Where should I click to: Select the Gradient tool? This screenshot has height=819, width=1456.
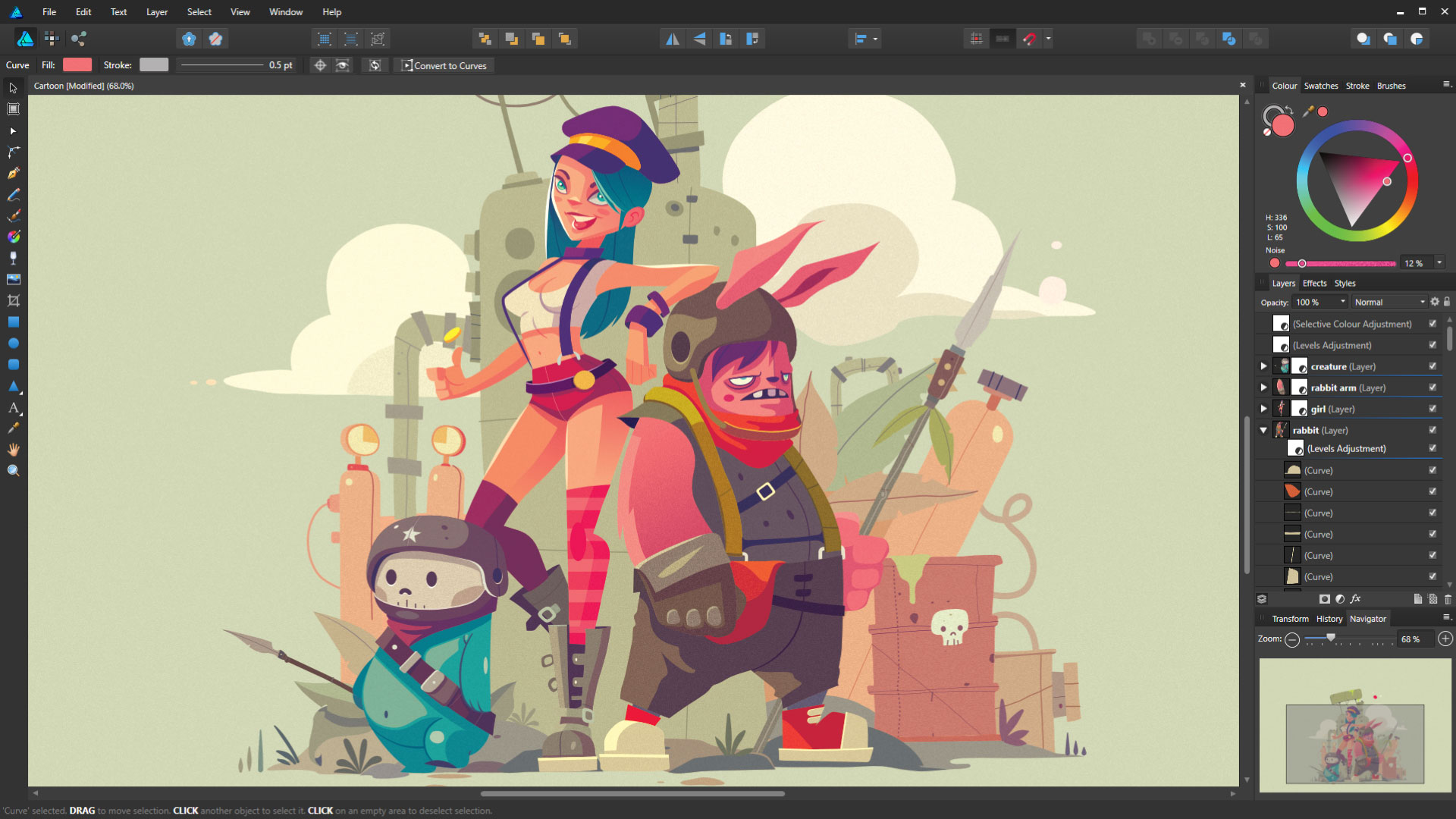point(13,237)
